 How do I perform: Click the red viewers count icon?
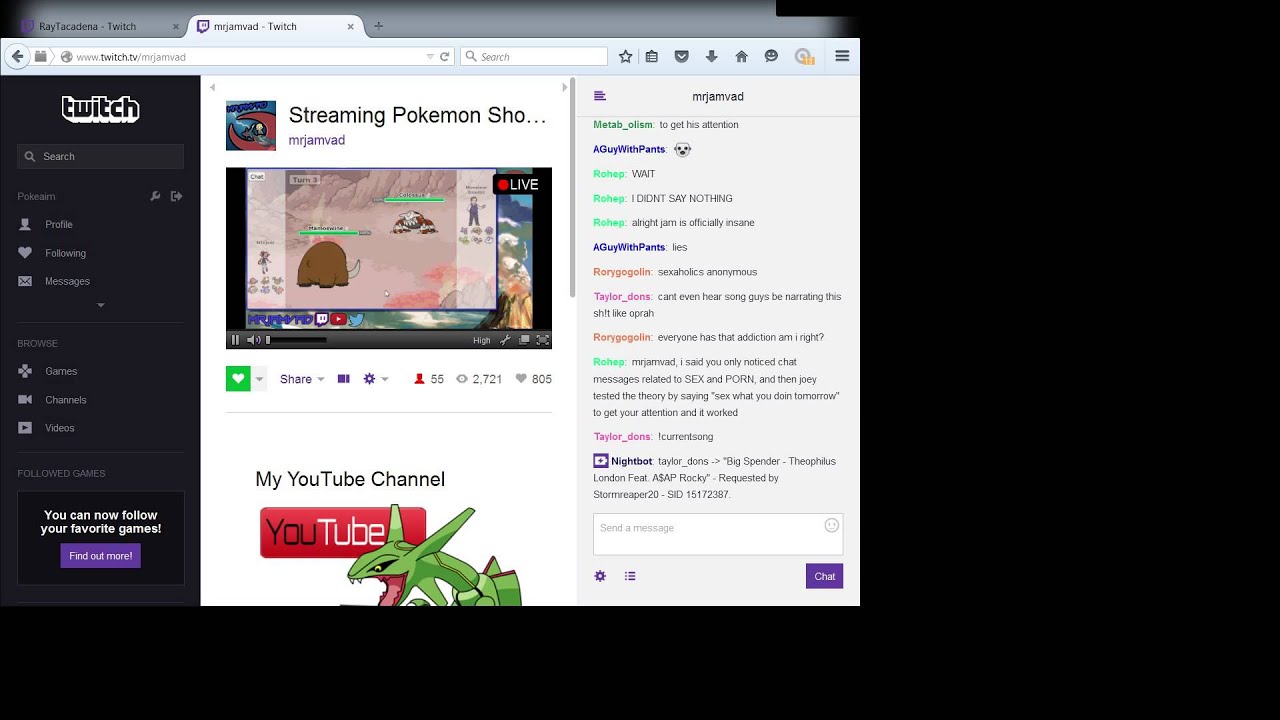[x=419, y=379]
